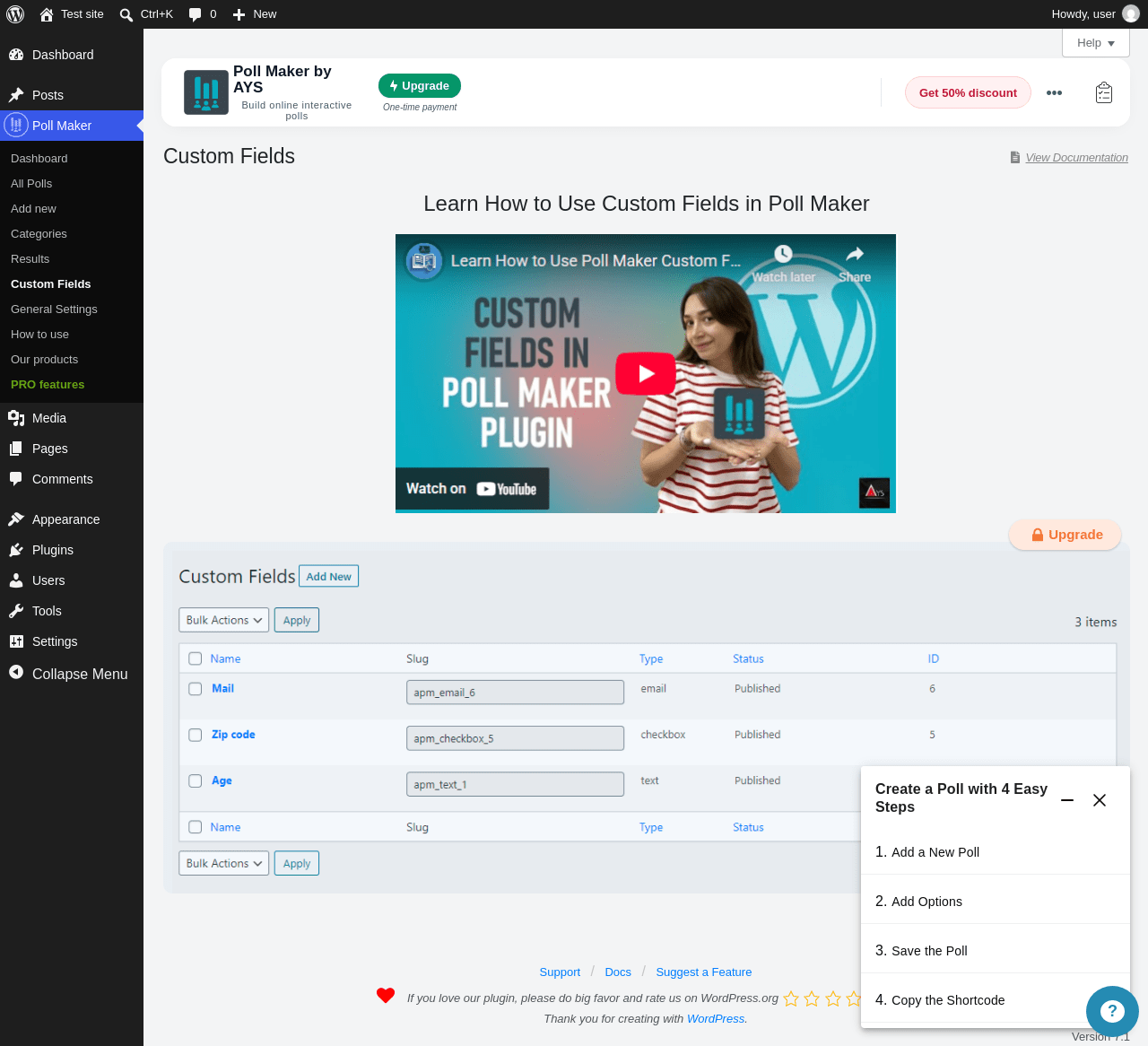Open the WordPress logo menu

(x=15, y=14)
